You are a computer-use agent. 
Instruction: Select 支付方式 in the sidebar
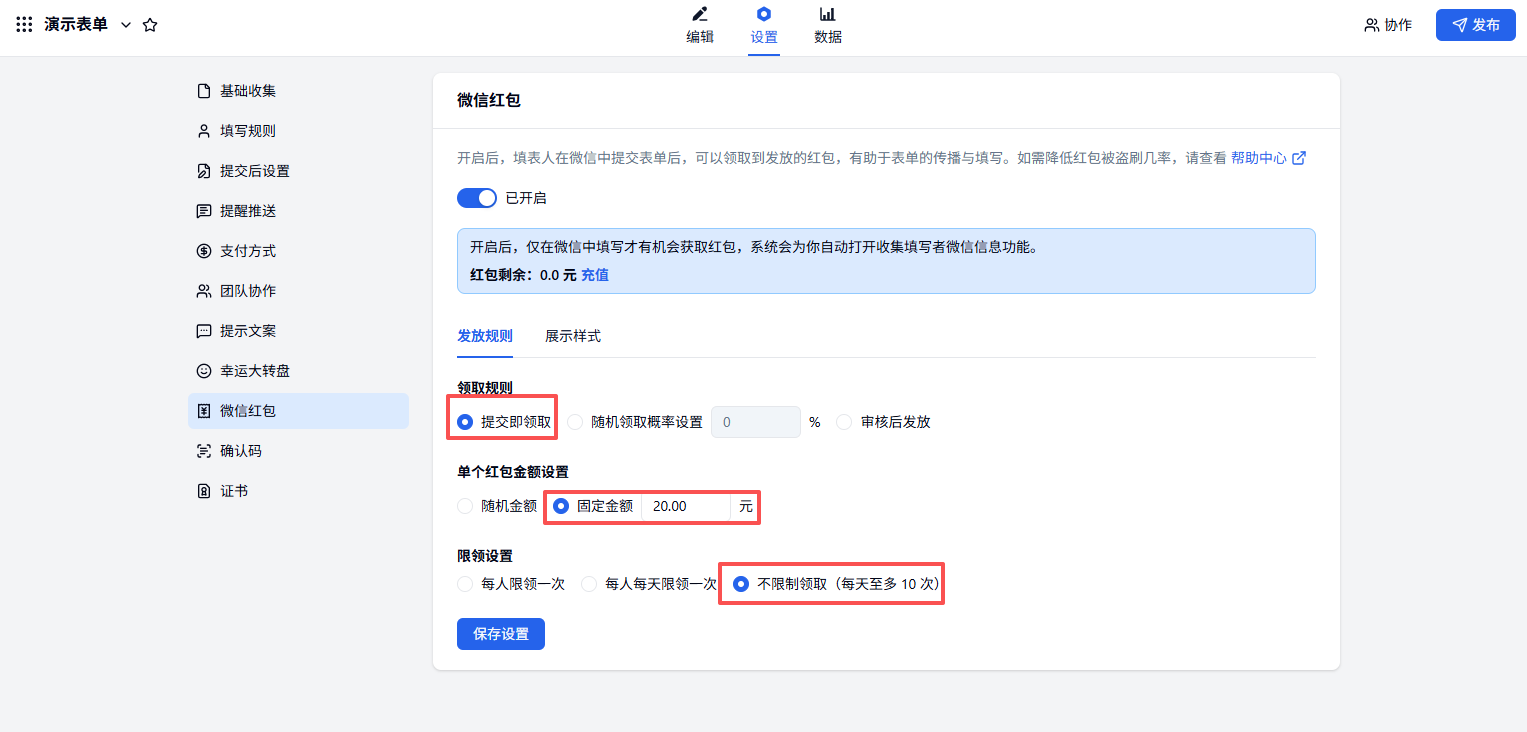tap(247, 251)
